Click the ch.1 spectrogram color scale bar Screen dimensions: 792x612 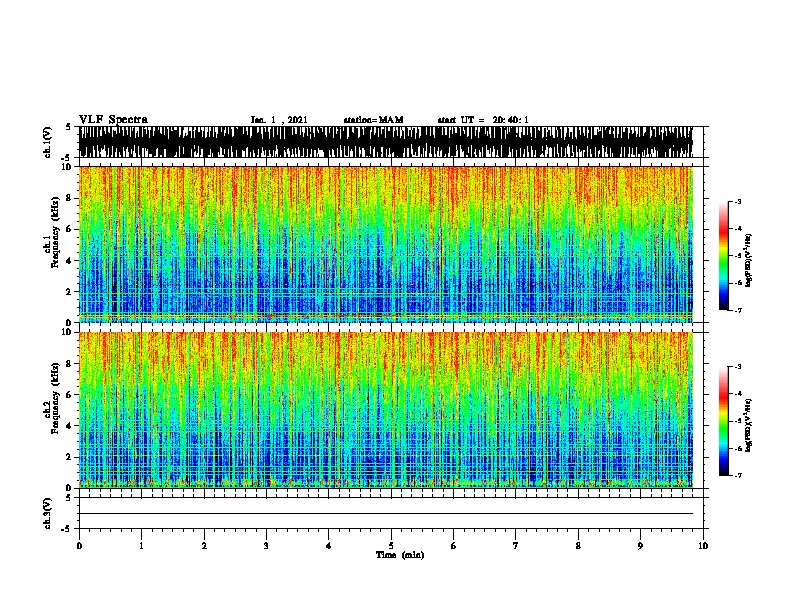(724, 256)
